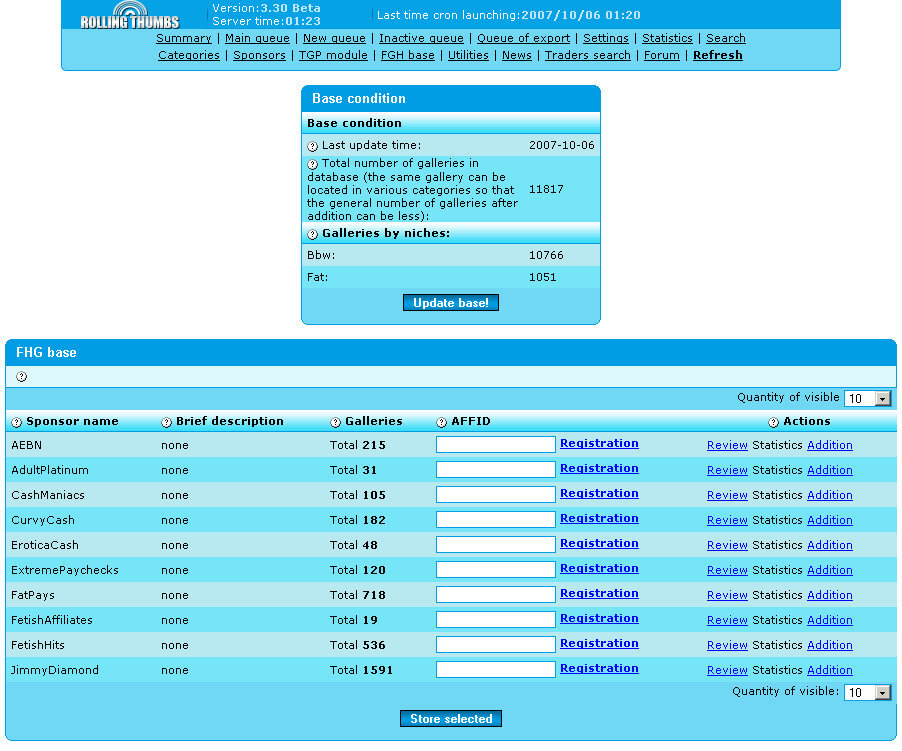The width and height of the screenshot is (902, 751).
Task: Go to Traders search
Action: point(588,56)
